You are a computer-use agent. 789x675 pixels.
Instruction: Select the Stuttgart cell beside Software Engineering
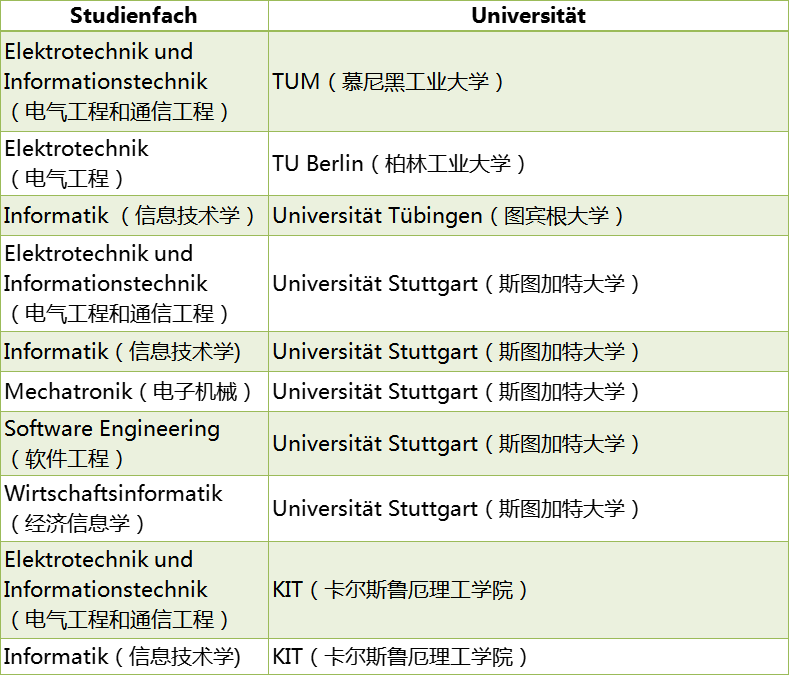click(528, 443)
